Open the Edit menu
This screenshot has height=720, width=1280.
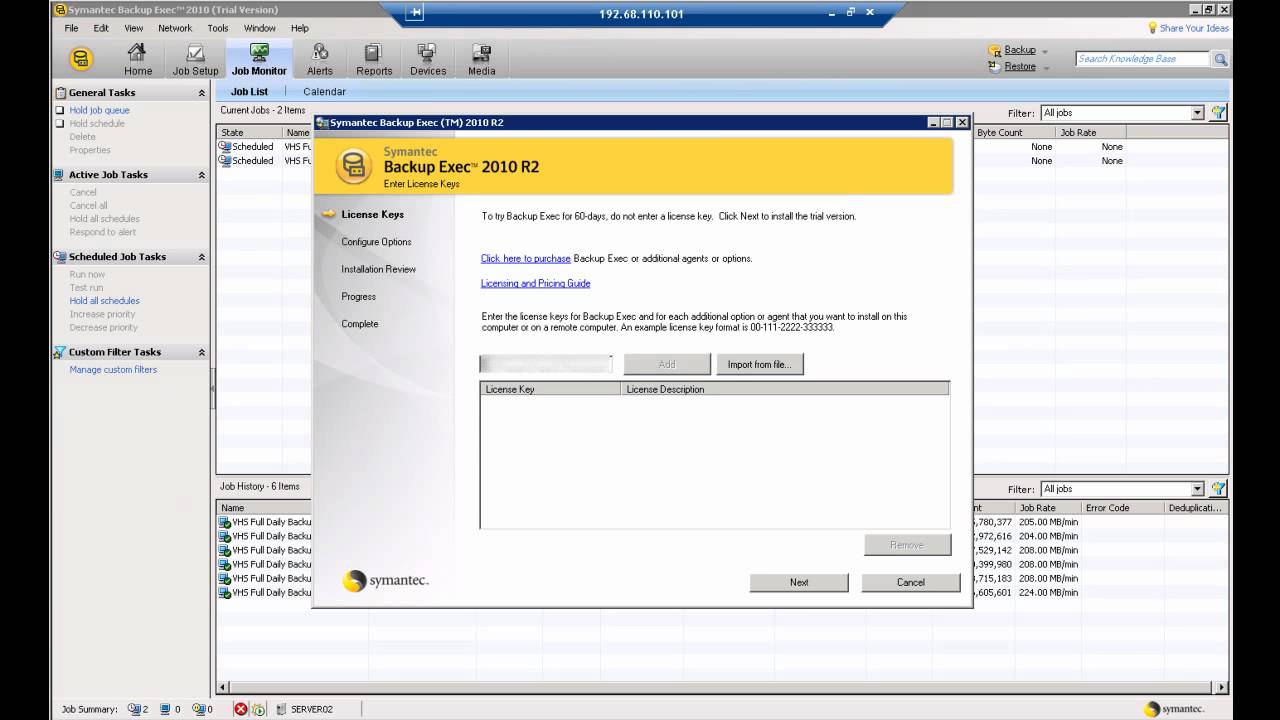[x=101, y=28]
